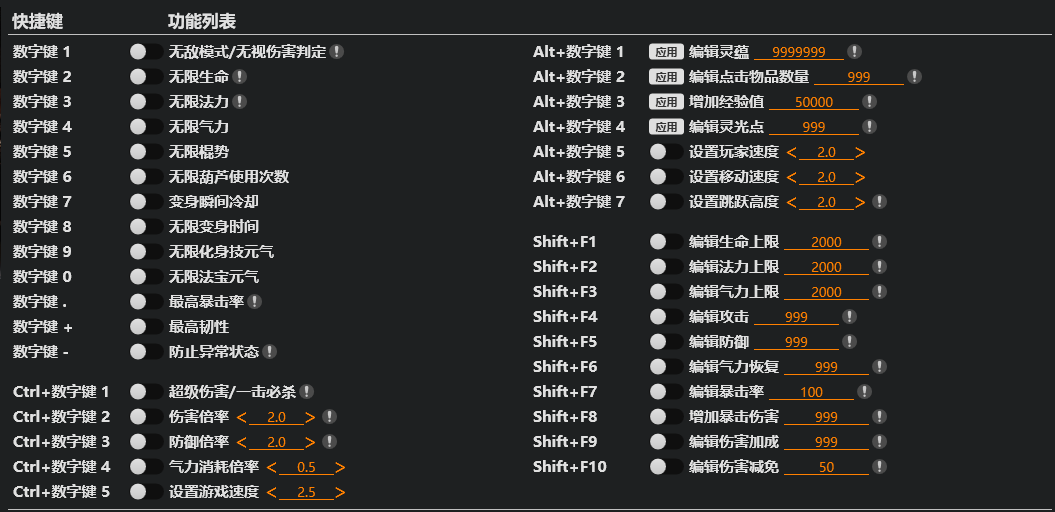The image size is (1055, 512).
Task: Click info icon at end of 增加经验值 row
Action: 869,102
